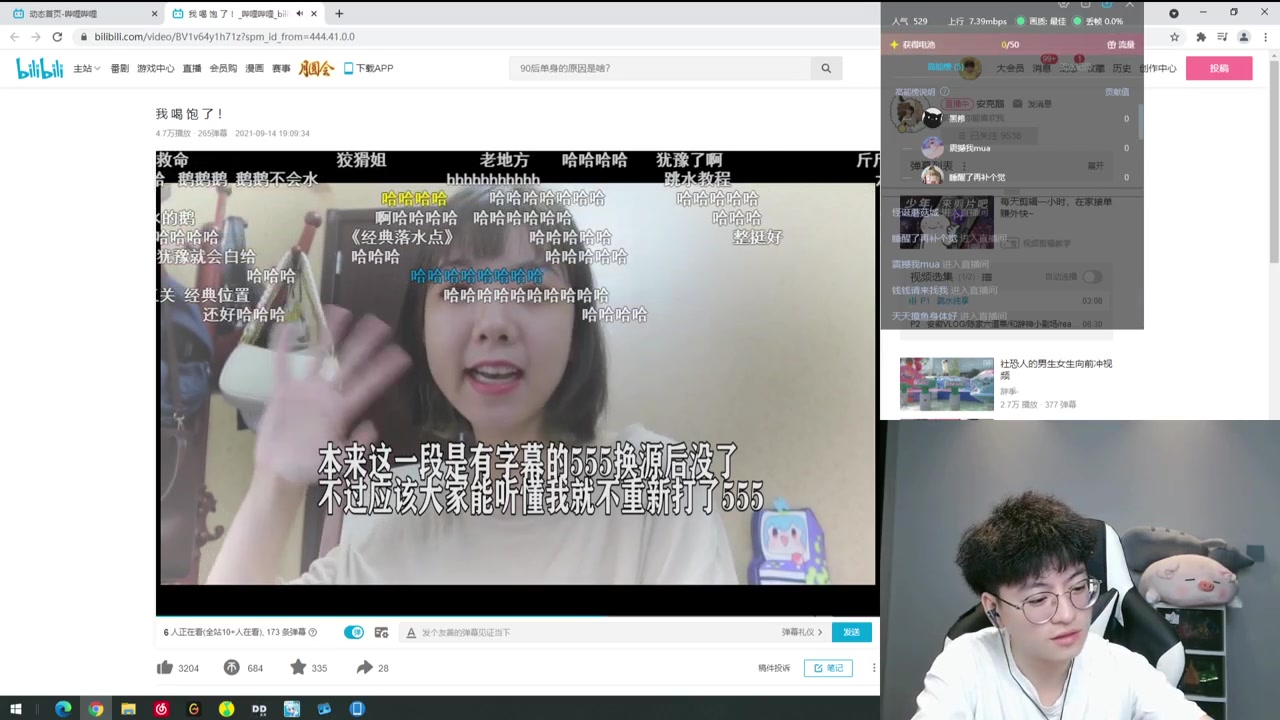Click recommended video title 社恐人的男生女生向前冲视频

point(1056,369)
